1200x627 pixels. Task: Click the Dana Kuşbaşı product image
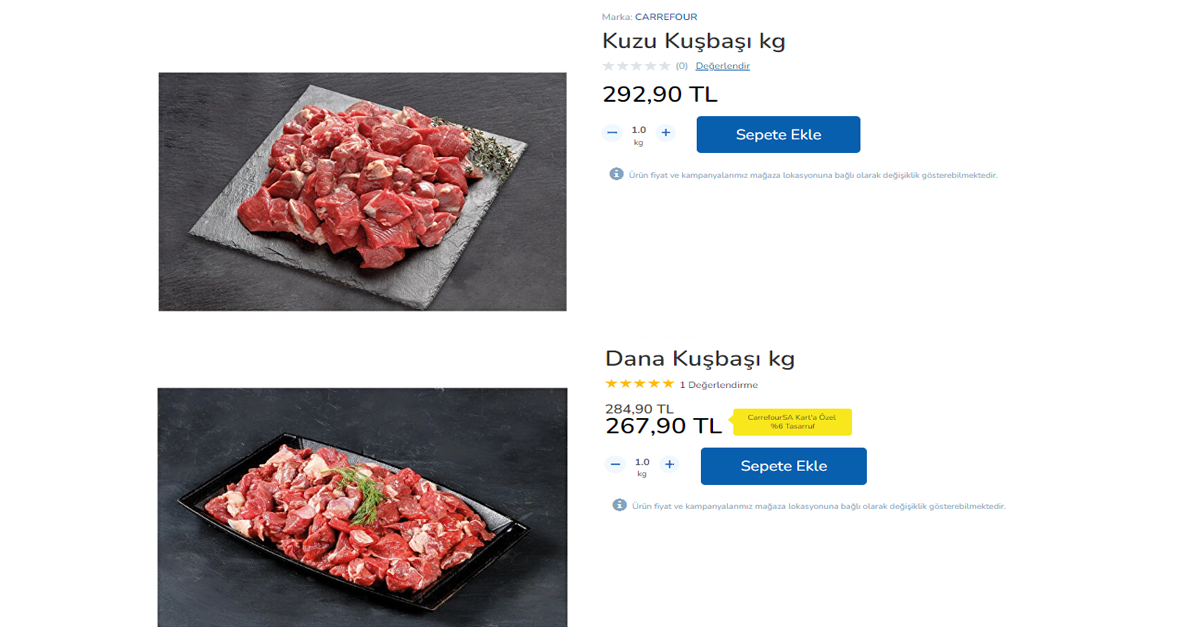[x=362, y=507]
